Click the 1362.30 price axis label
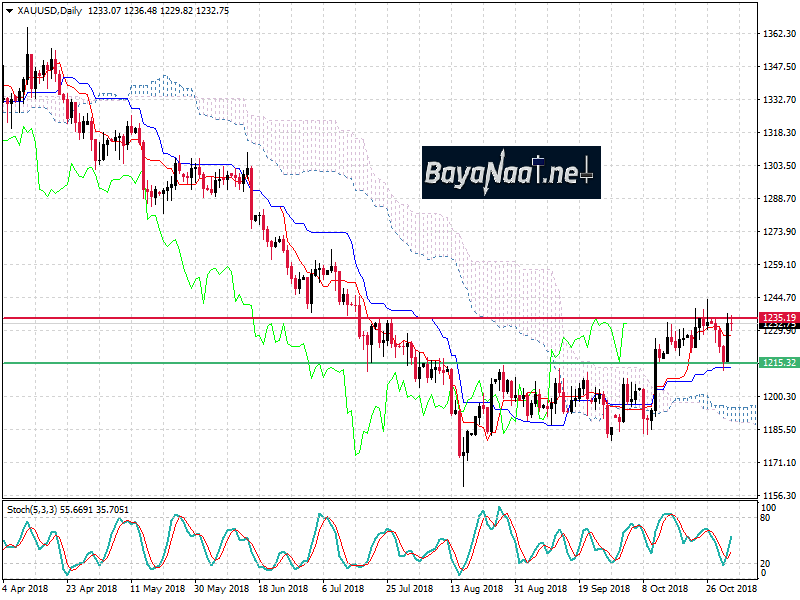The image size is (800, 600). coord(776,34)
